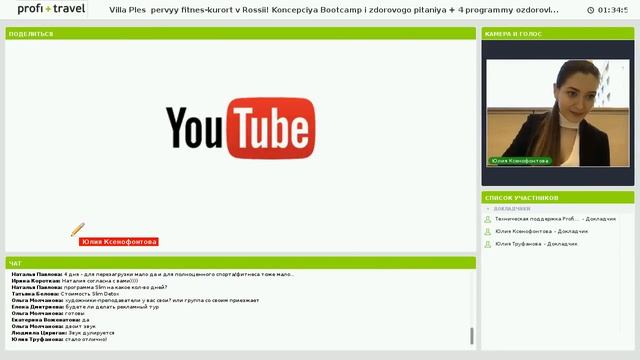This screenshot has height=360, width=640.
Task: Collapse the Докладчики group arrow
Action: (x=488, y=209)
